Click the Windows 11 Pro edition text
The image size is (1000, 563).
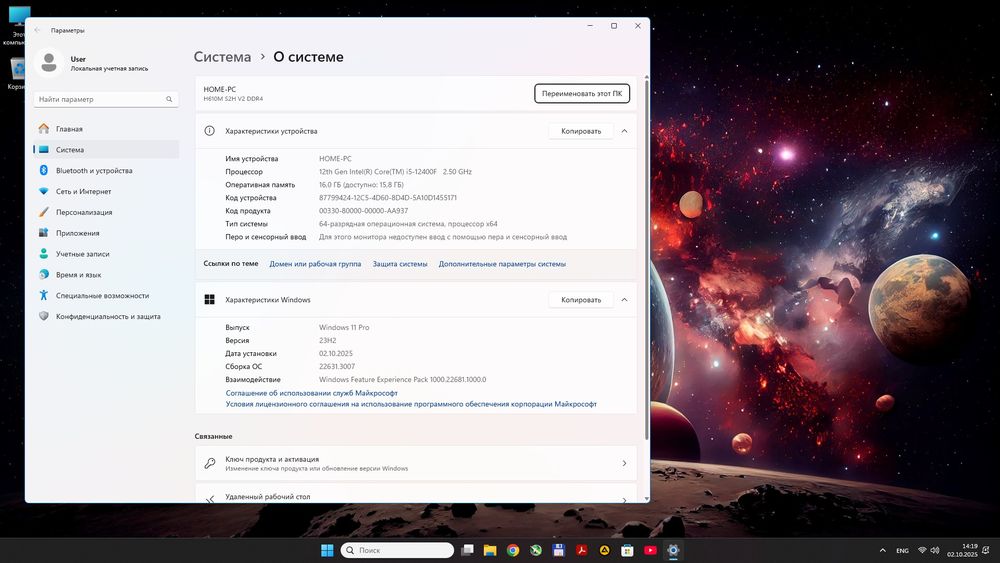tap(344, 328)
